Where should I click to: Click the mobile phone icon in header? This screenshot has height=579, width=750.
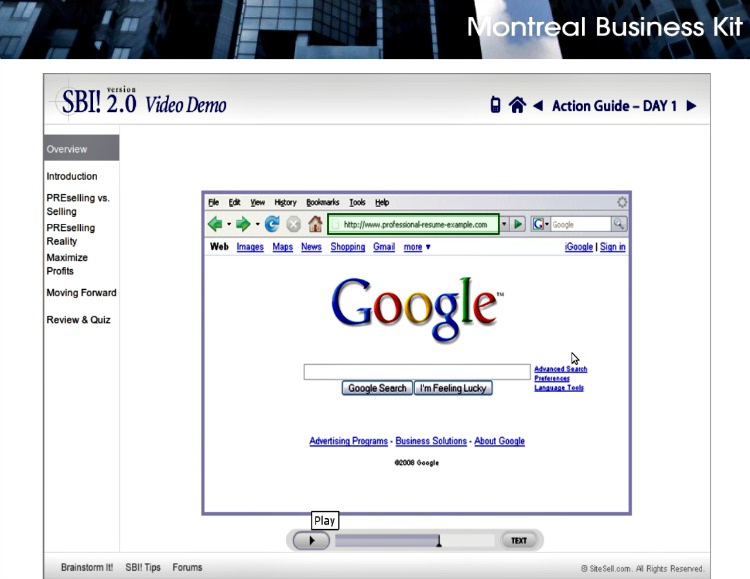496,105
